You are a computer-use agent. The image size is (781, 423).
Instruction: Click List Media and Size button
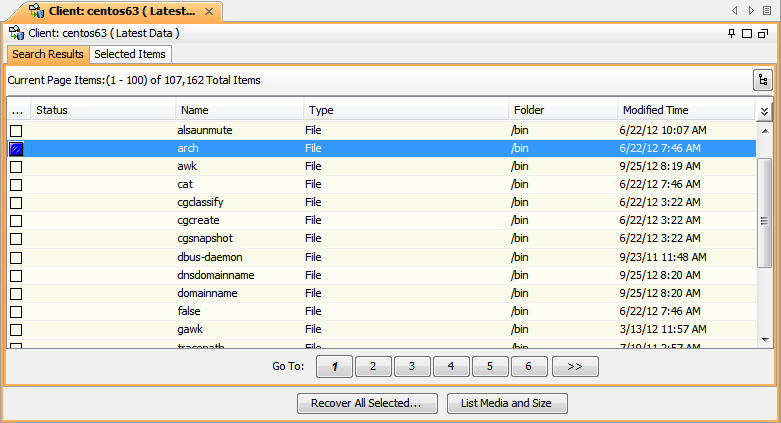point(507,404)
